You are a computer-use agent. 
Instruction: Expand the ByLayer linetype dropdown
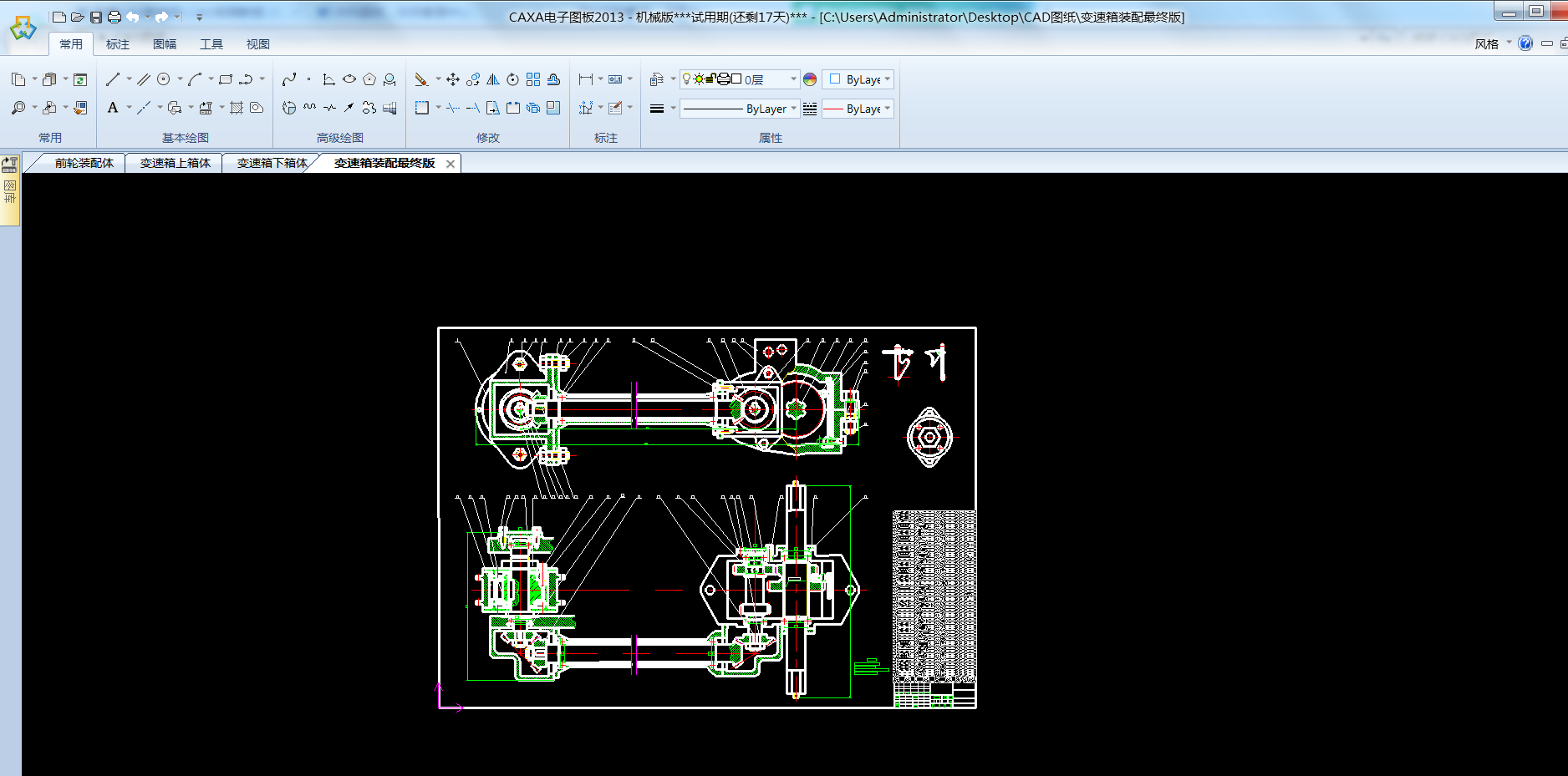(793, 109)
